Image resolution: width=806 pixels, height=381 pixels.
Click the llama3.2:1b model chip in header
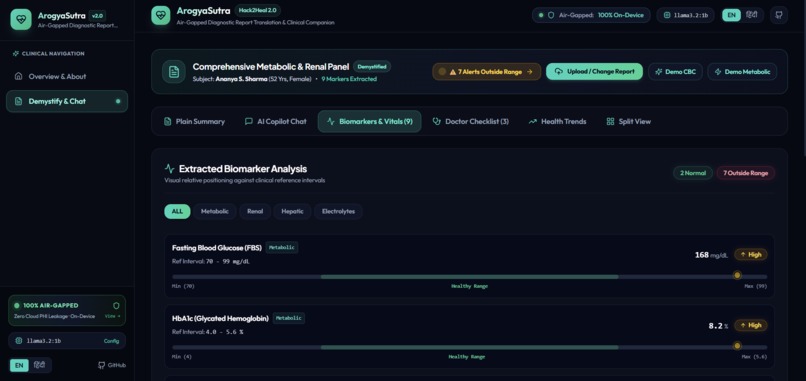click(x=685, y=15)
